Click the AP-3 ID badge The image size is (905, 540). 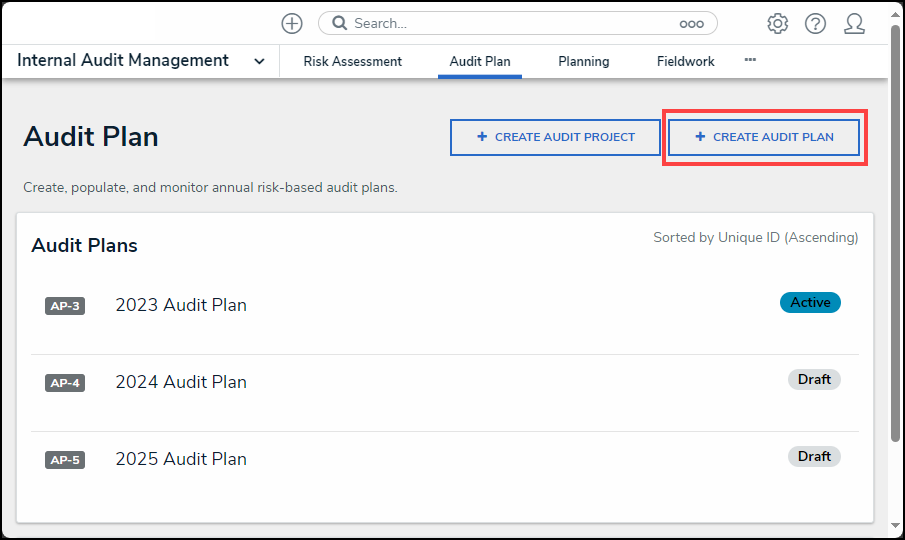tap(65, 306)
